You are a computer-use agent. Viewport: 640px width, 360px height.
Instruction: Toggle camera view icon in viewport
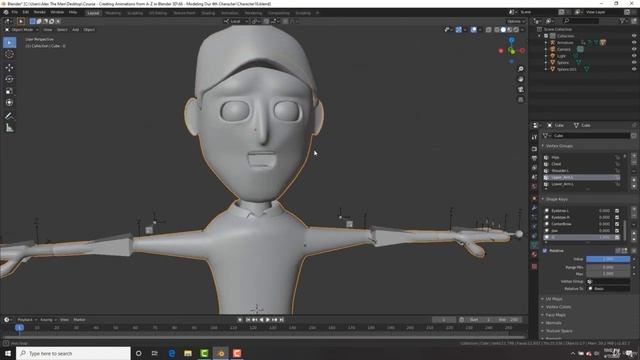(x=520, y=89)
